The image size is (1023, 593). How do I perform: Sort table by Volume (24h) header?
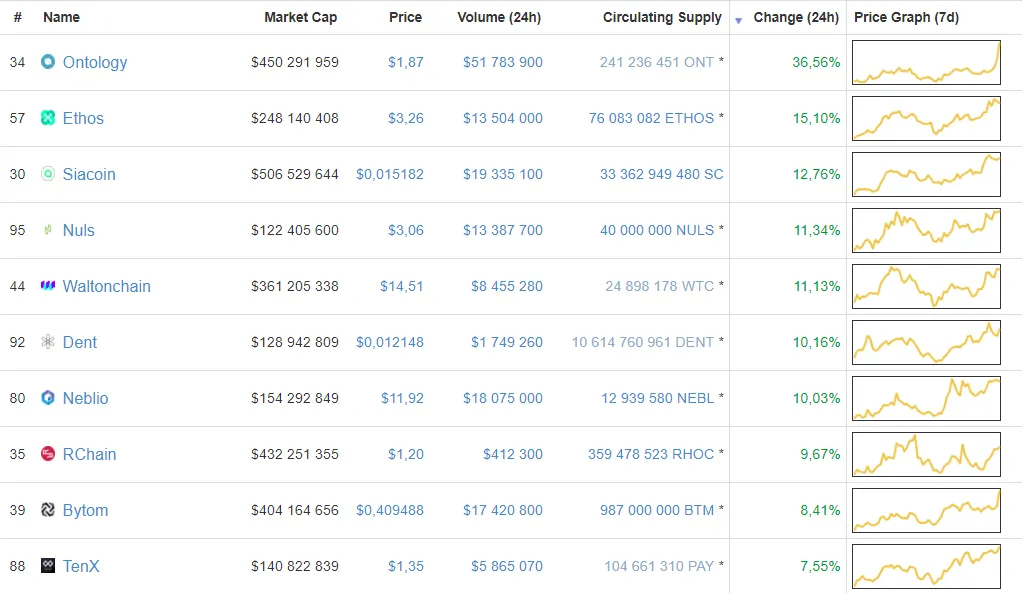(499, 17)
